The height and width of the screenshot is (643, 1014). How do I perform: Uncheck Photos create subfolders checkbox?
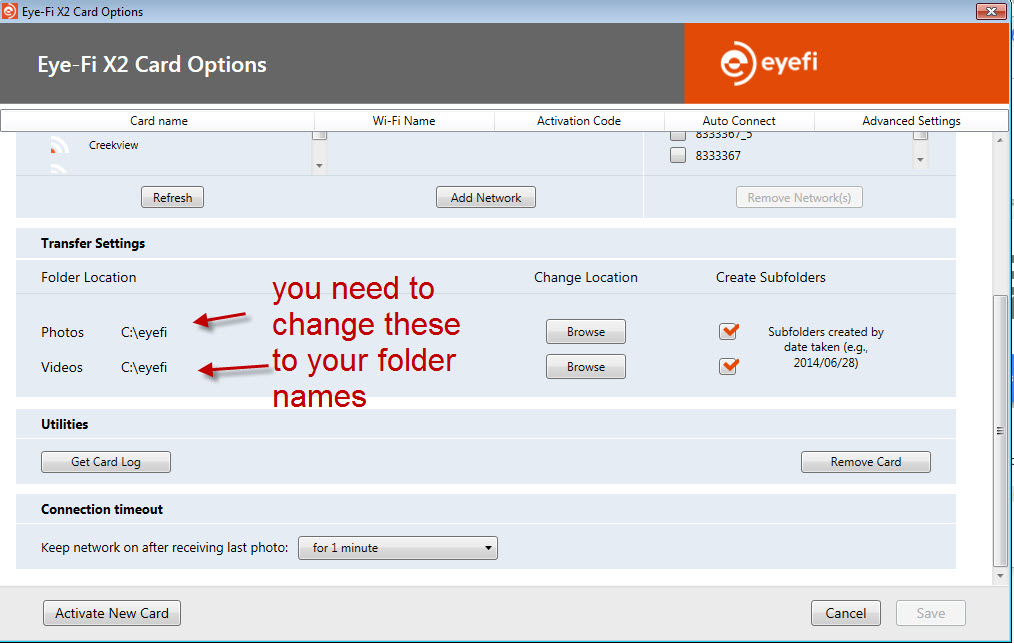point(729,331)
